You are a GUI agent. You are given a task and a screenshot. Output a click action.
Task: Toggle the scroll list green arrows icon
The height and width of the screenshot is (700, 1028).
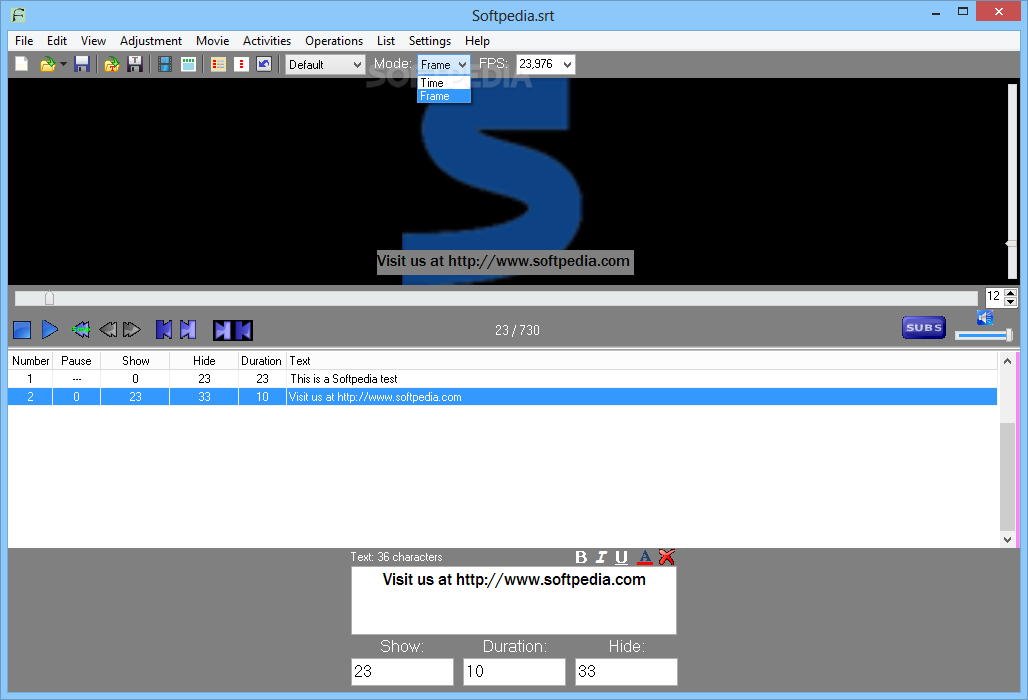point(81,330)
